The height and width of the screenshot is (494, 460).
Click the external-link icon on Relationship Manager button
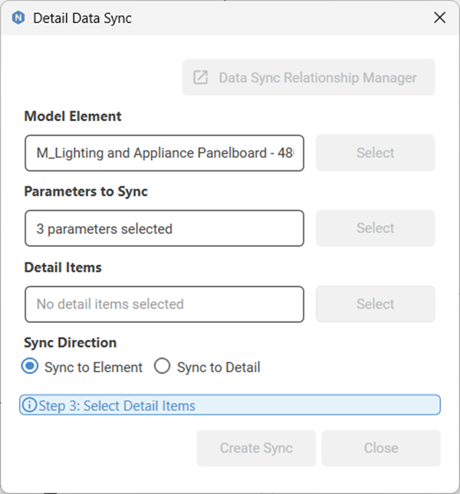(x=200, y=77)
